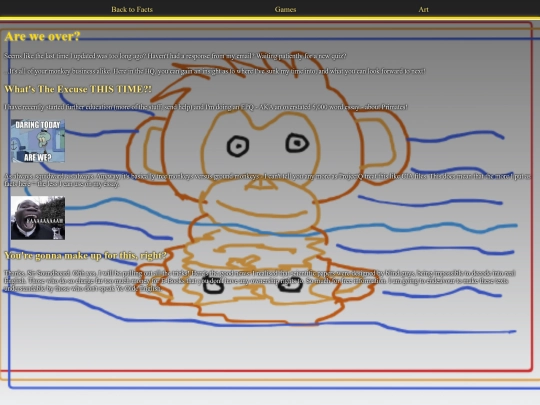
Task: Select the 'Are we over?' heading
Action: (x=42, y=36)
